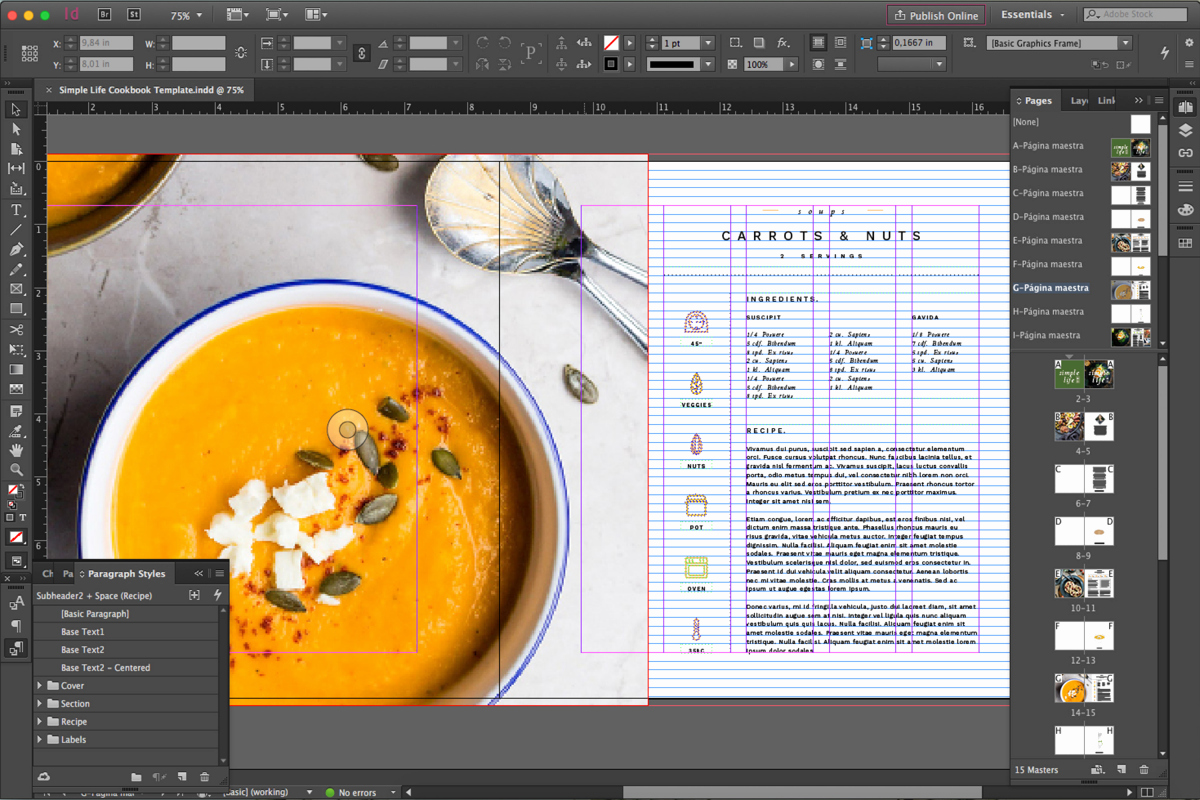Click the drop shadow icon in control bar
Image resolution: width=1200 pixels, height=800 pixels.
760,43
